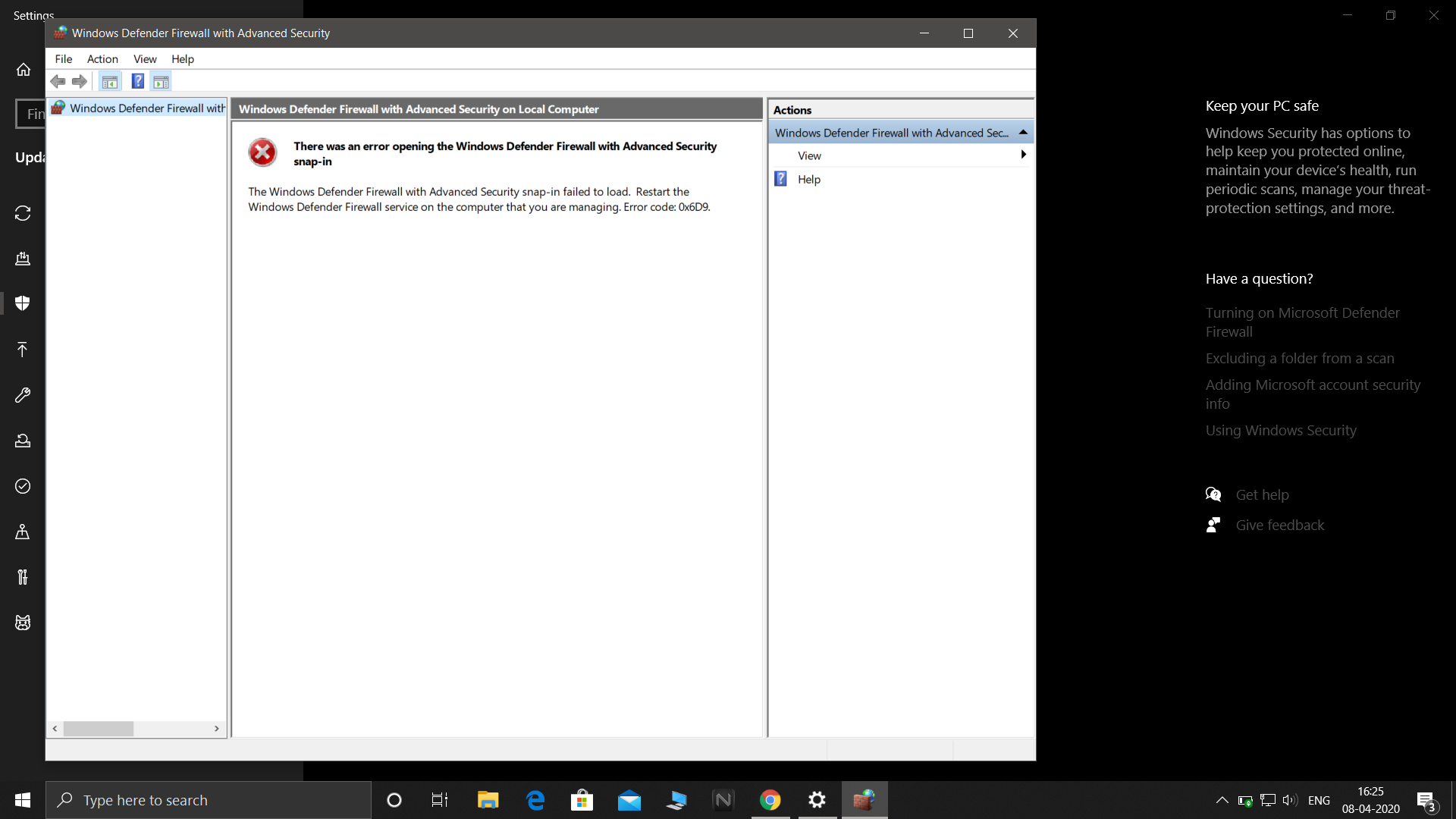Click the battery icon in system tray
Image resolution: width=1456 pixels, height=819 pixels.
(x=1245, y=800)
